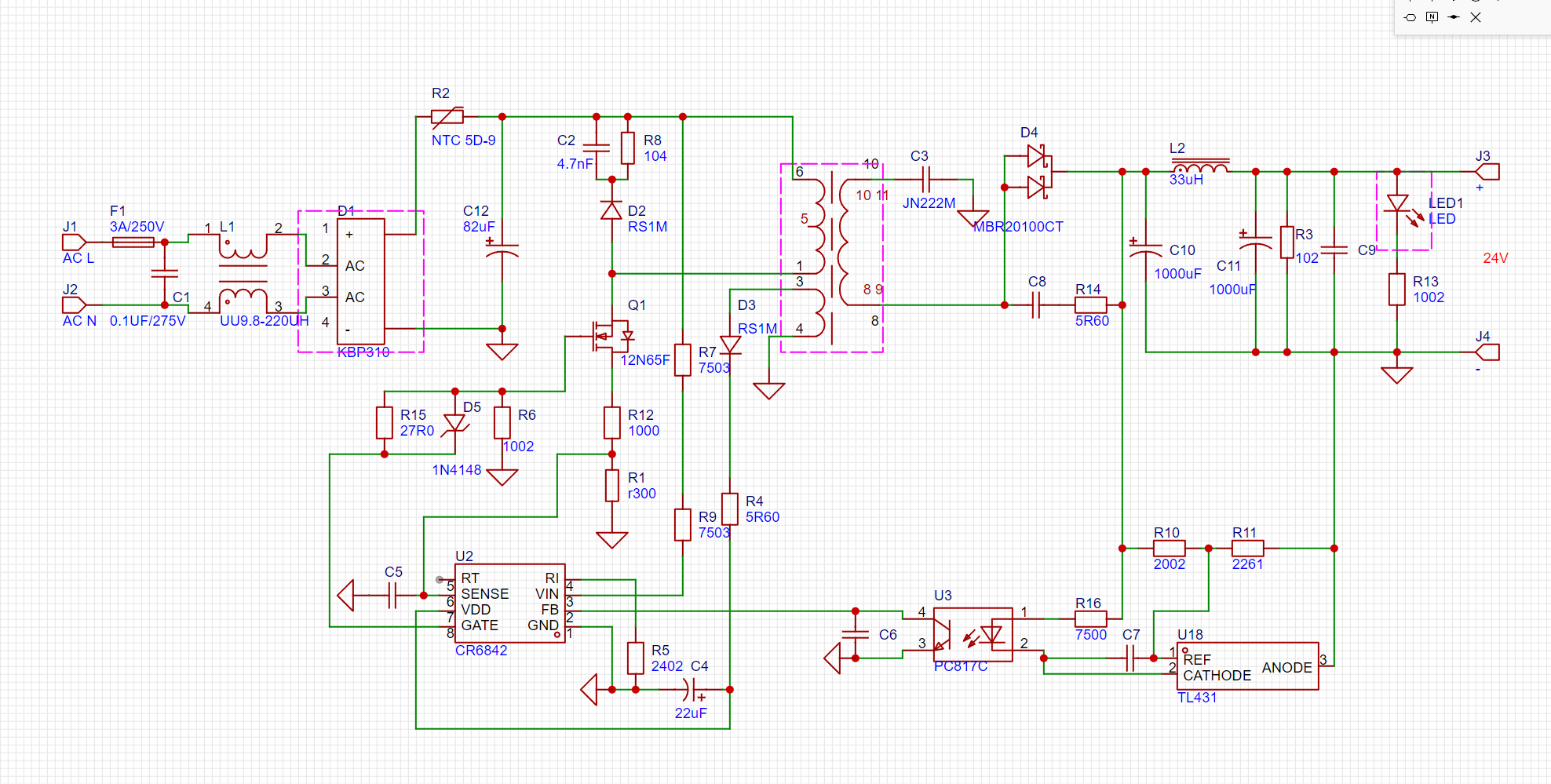Click the 12N65F MOSFET value label

(x=645, y=360)
